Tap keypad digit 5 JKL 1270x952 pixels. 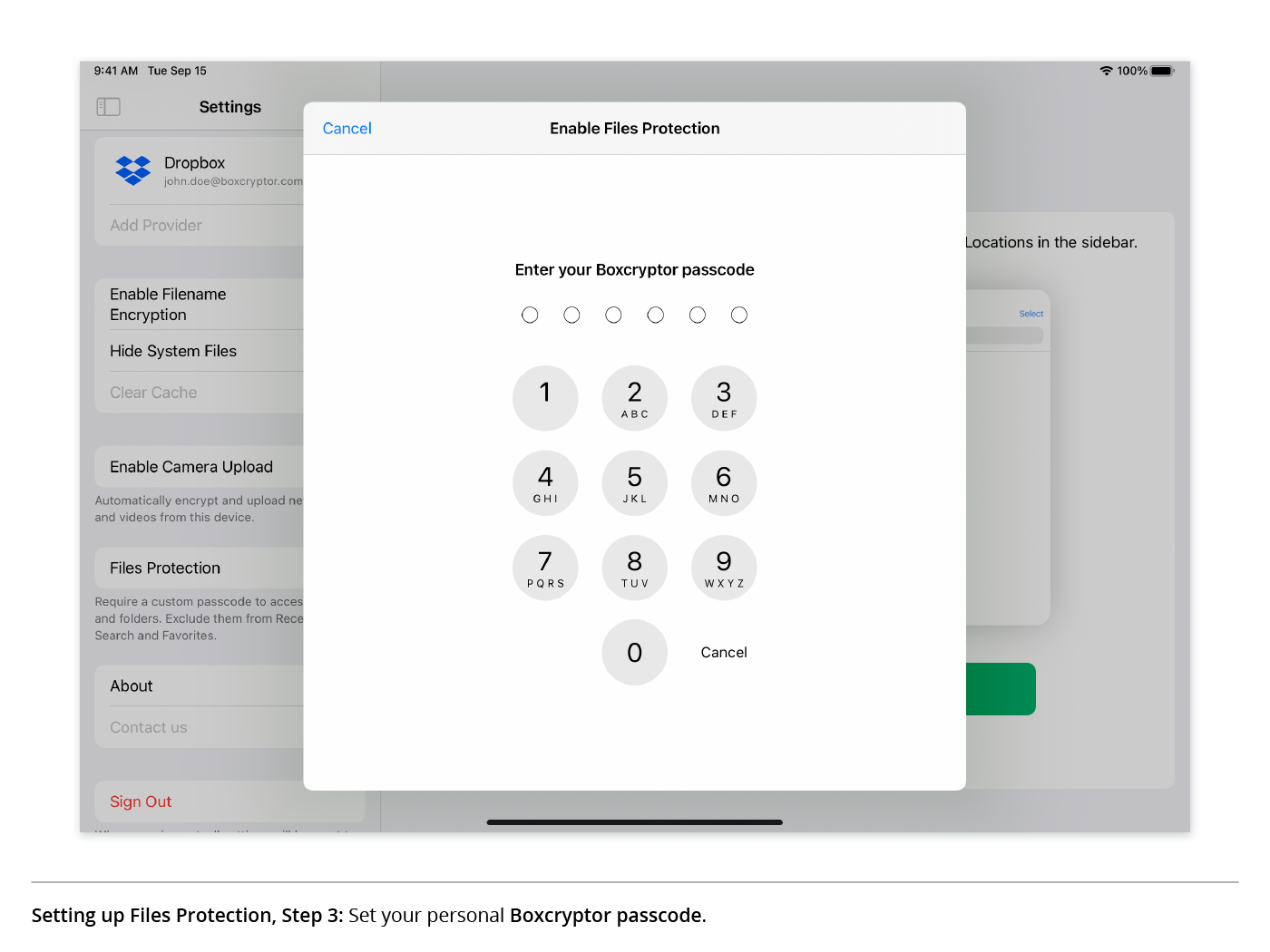point(635,483)
